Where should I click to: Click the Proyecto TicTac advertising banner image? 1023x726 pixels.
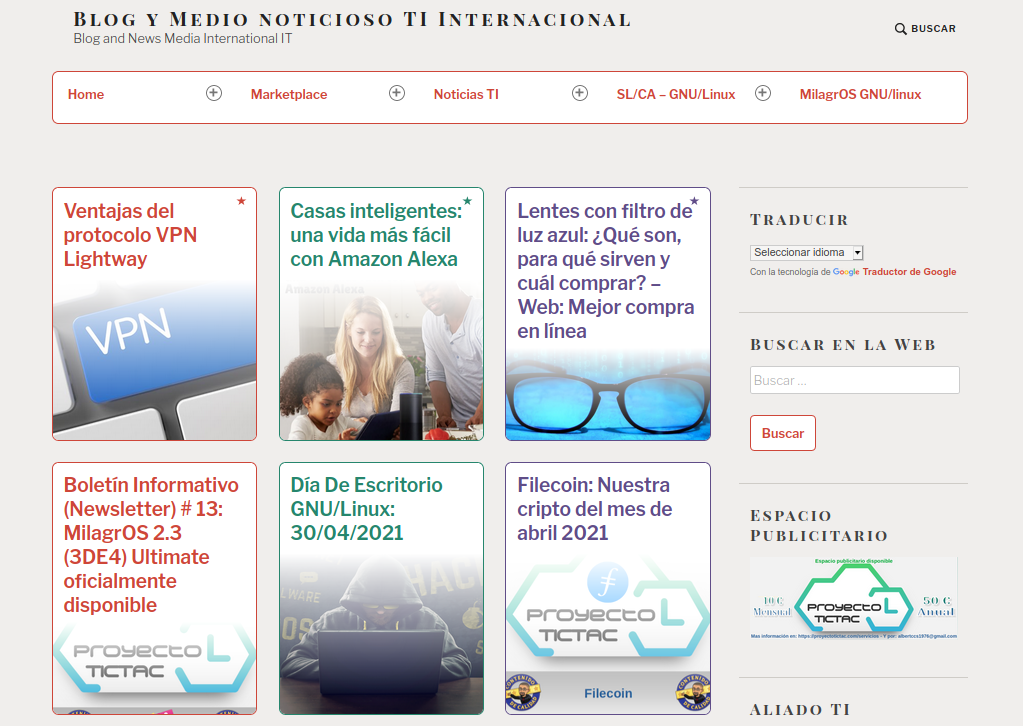tap(853, 598)
